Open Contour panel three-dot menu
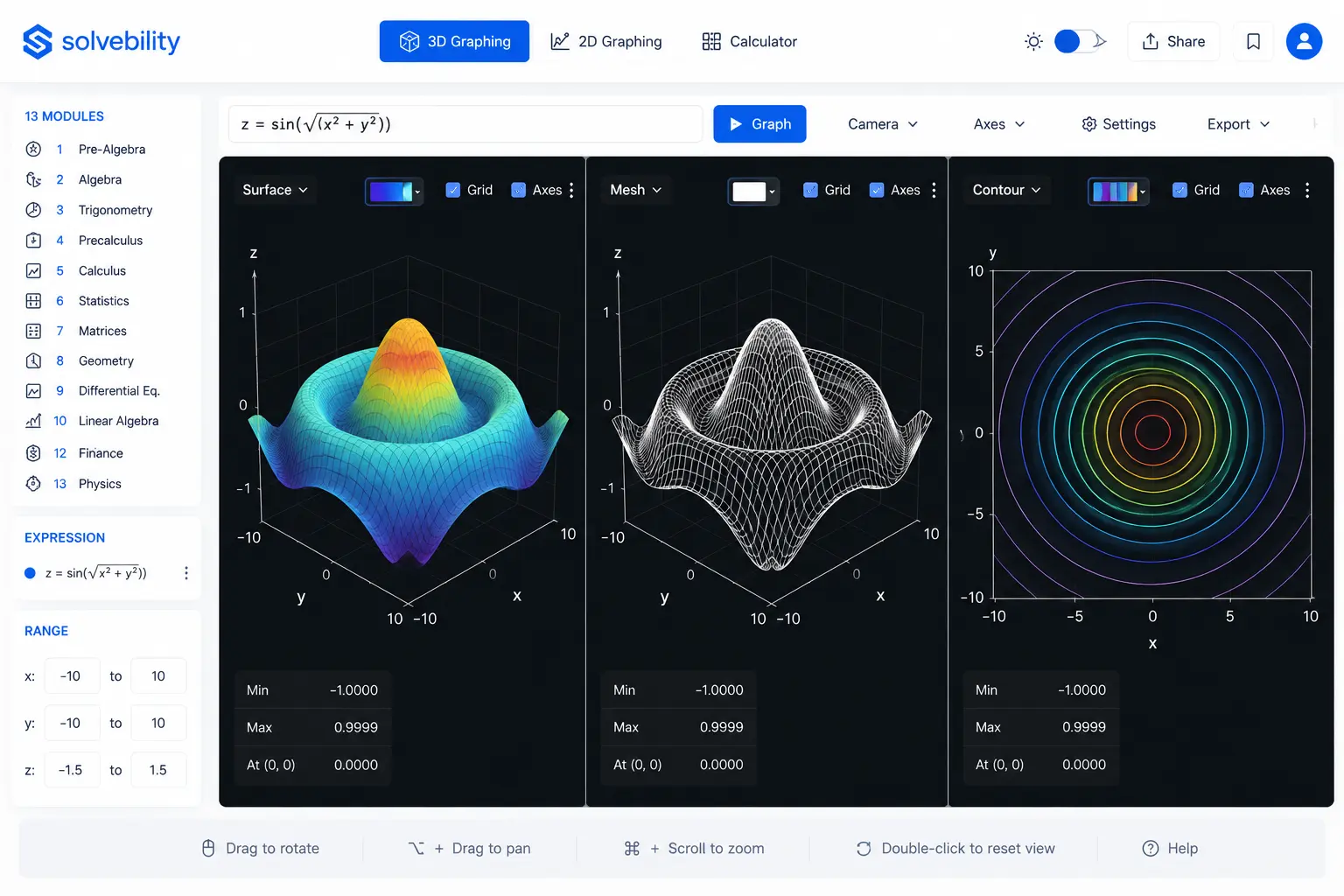This screenshot has width=1344, height=896. point(1307,190)
